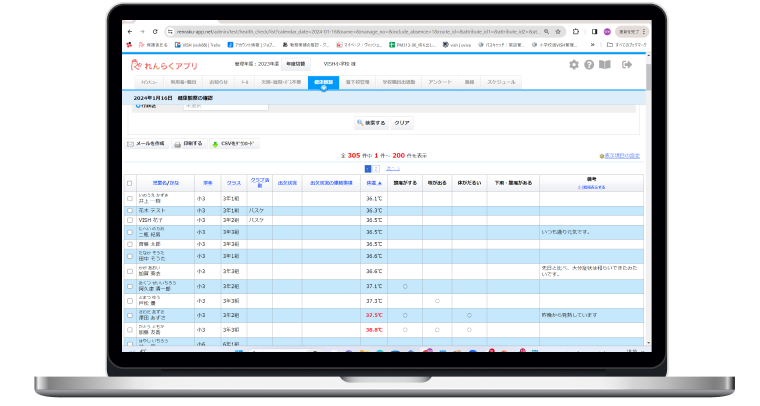Tick checkbox in 36.5℃ いつも通り元気です row
The width and height of the screenshot is (760, 406).
(129, 232)
